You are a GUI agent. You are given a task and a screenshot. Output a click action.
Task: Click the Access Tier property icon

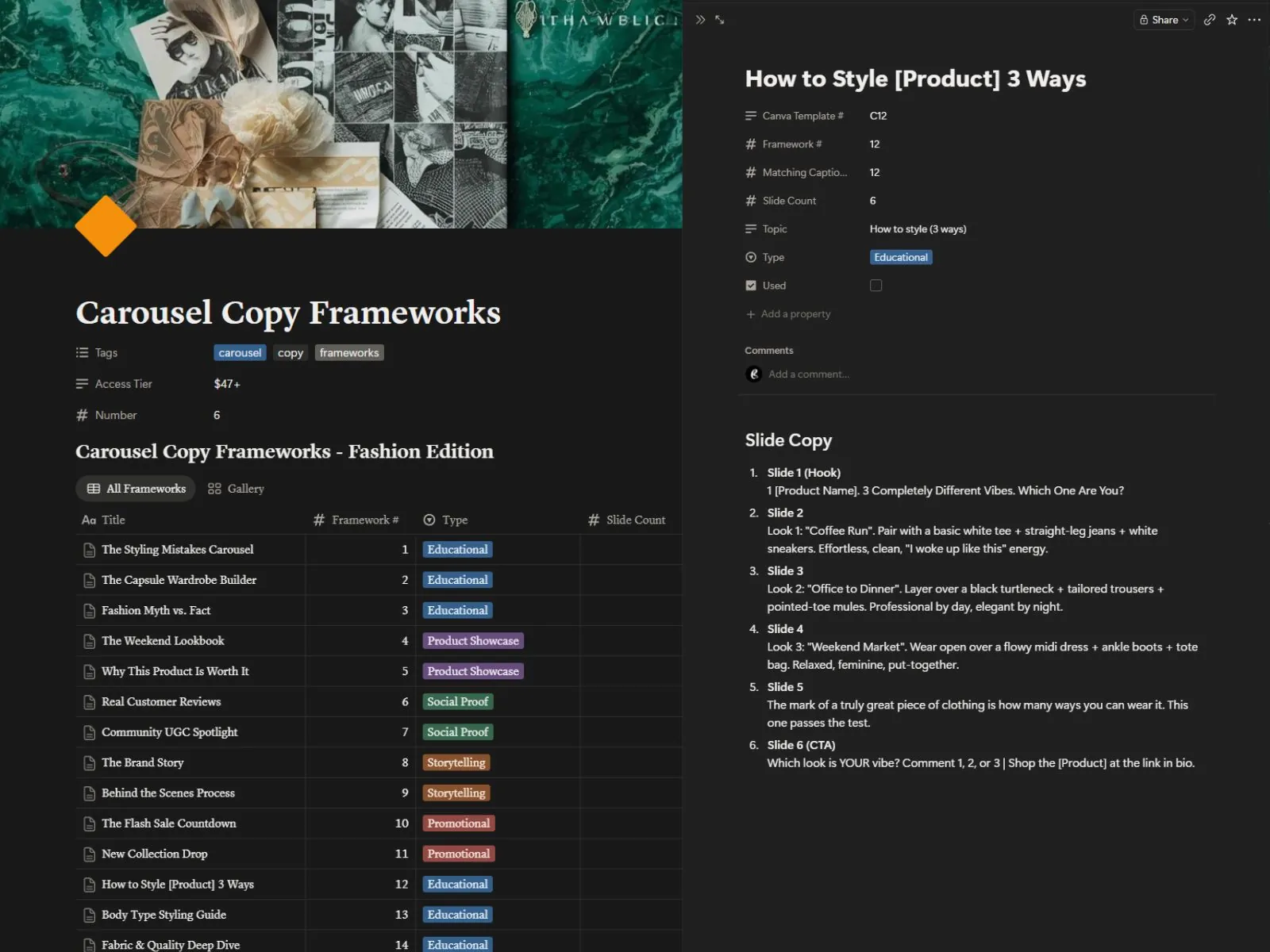(x=82, y=384)
